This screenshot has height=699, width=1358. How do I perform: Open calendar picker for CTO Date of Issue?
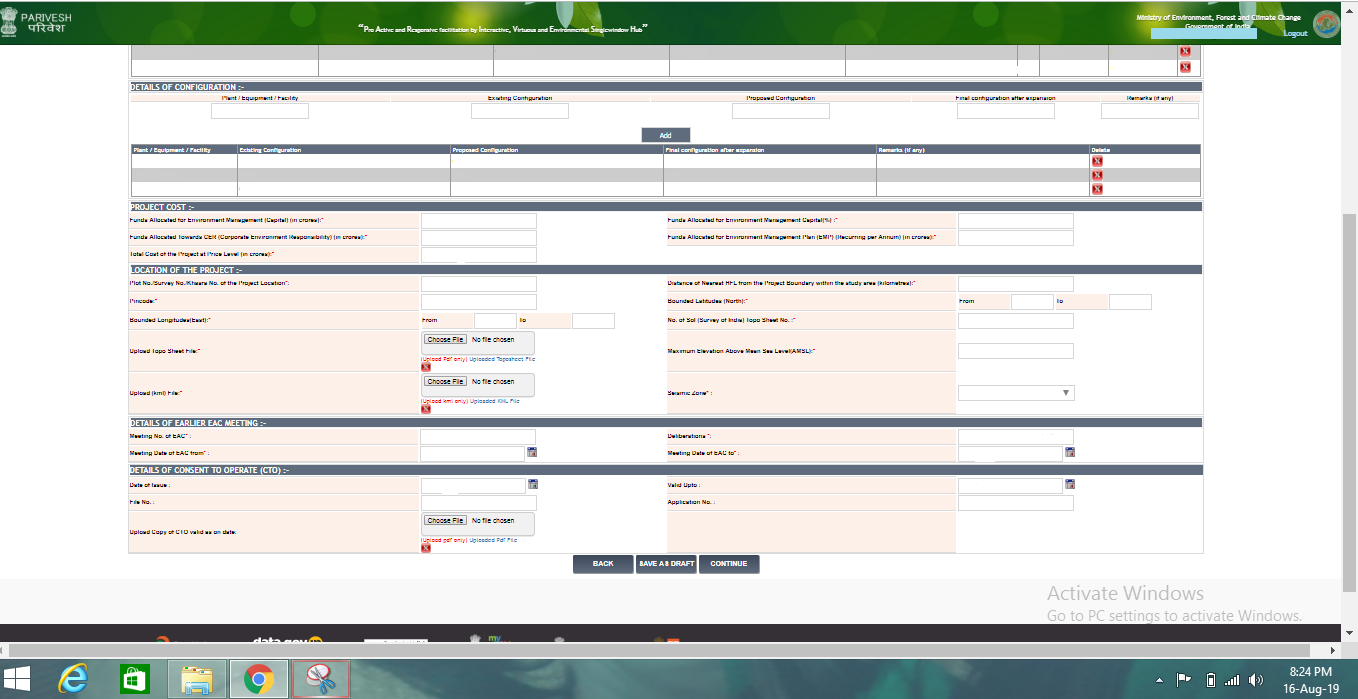(x=532, y=485)
